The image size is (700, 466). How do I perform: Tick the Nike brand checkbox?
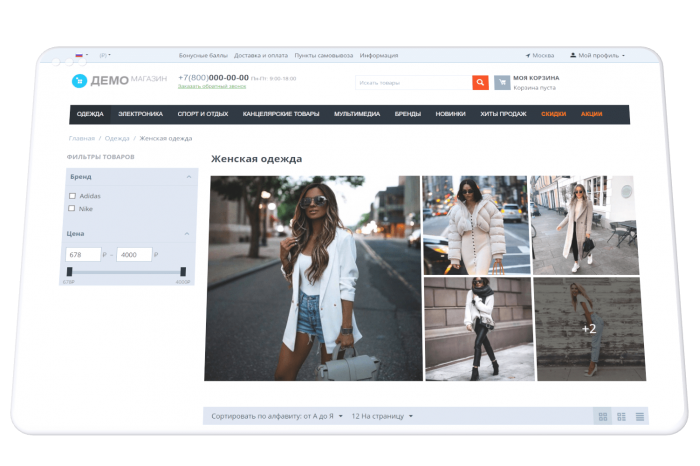pyautogui.click(x=71, y=208)
